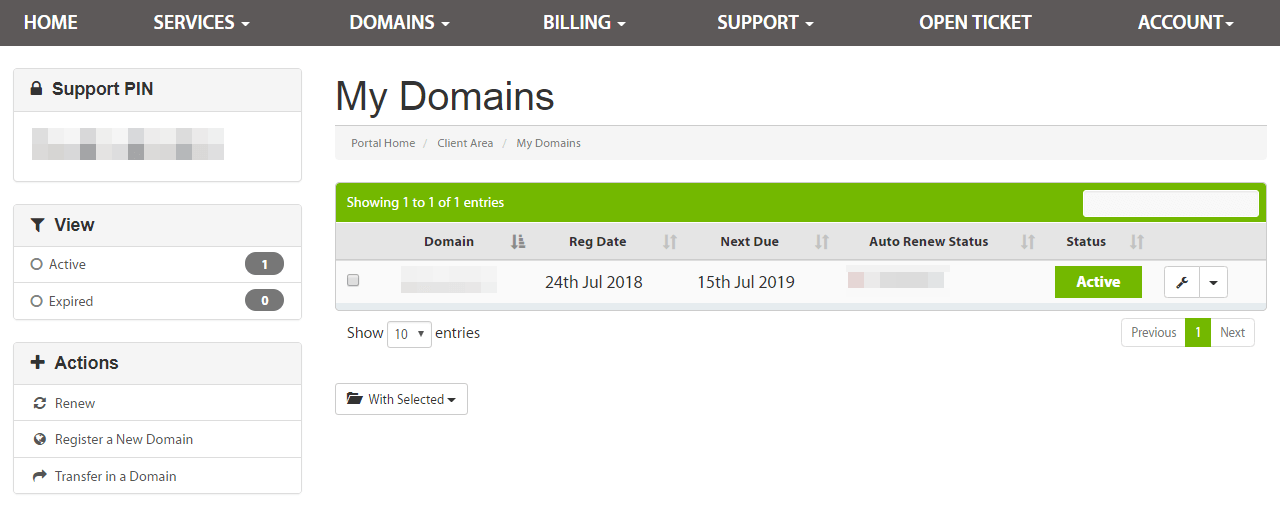This screenshot has width=1280, height=507.
Task: Select the Active view radio option
Action: tap(37, 265)
